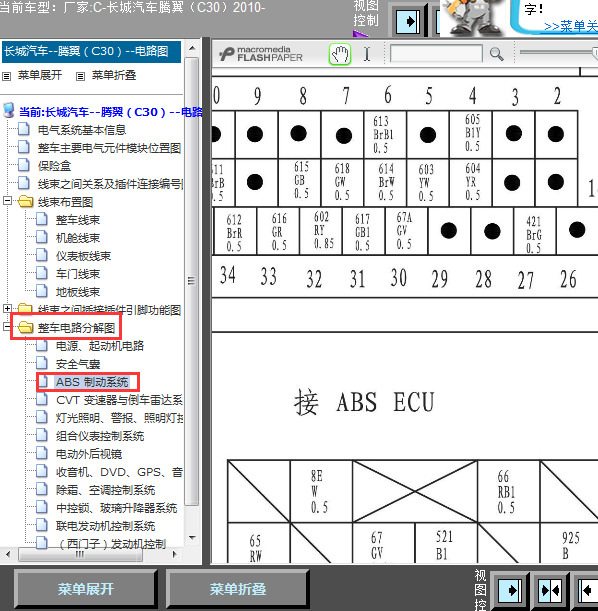Image resolution: width=598 pixels, height=611 pixels.
Task: Click the page icon beside 机舱线束
Action: (42, 237)
